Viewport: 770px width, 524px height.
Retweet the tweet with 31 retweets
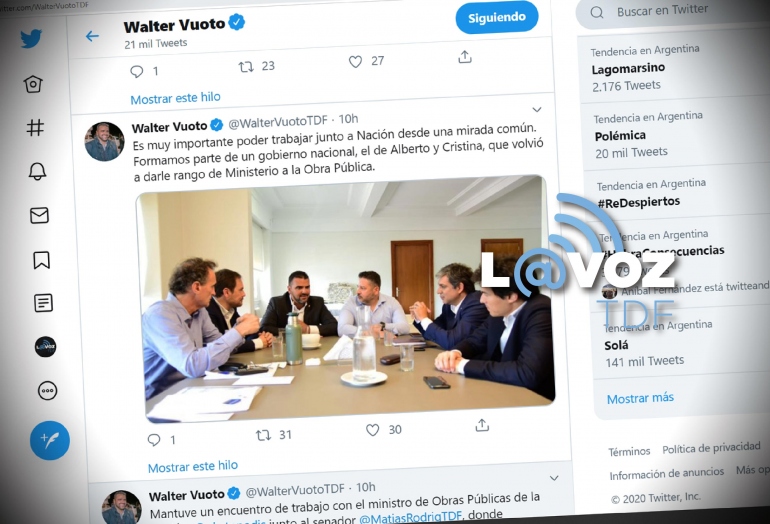[263, 435]
